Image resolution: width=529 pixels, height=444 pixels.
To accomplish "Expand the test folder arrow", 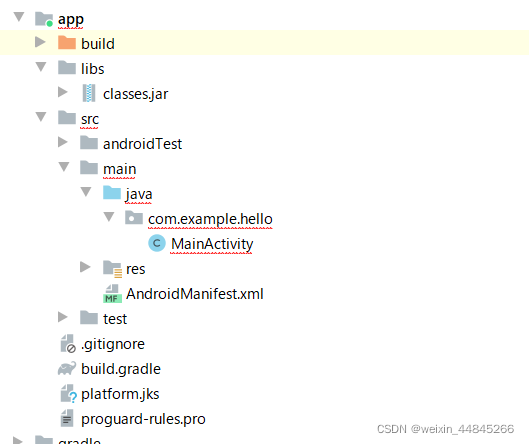I will click(62, 317).
